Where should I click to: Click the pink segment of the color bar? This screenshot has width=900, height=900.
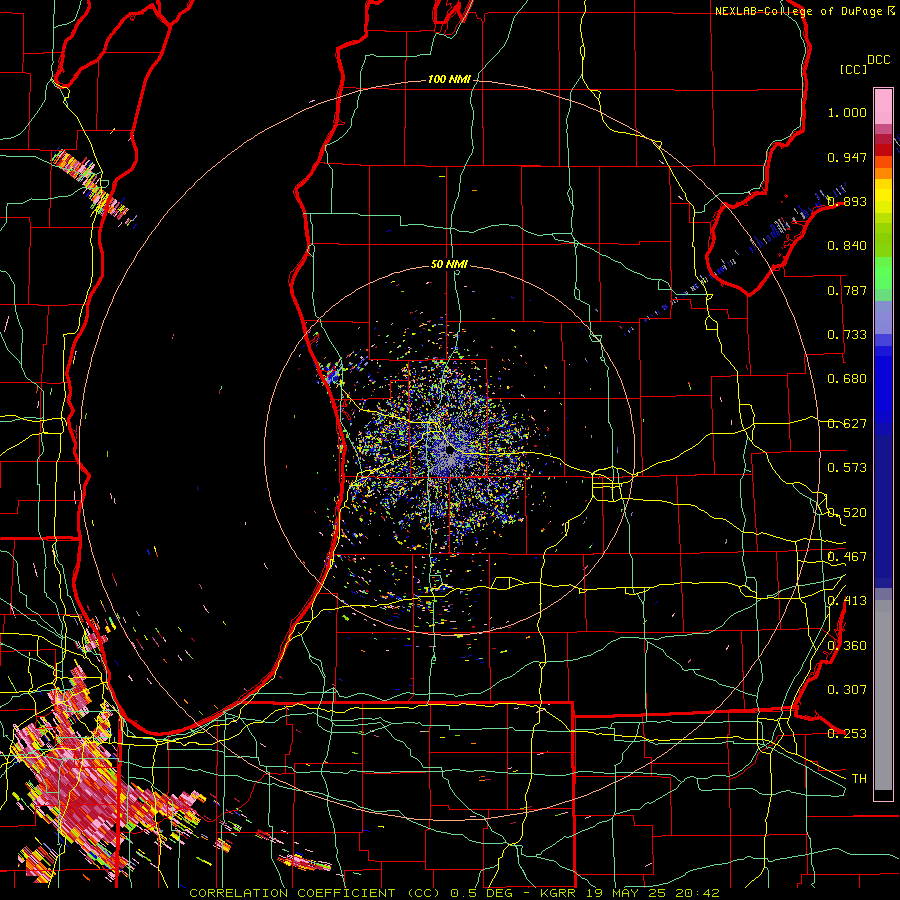point(883,106)
